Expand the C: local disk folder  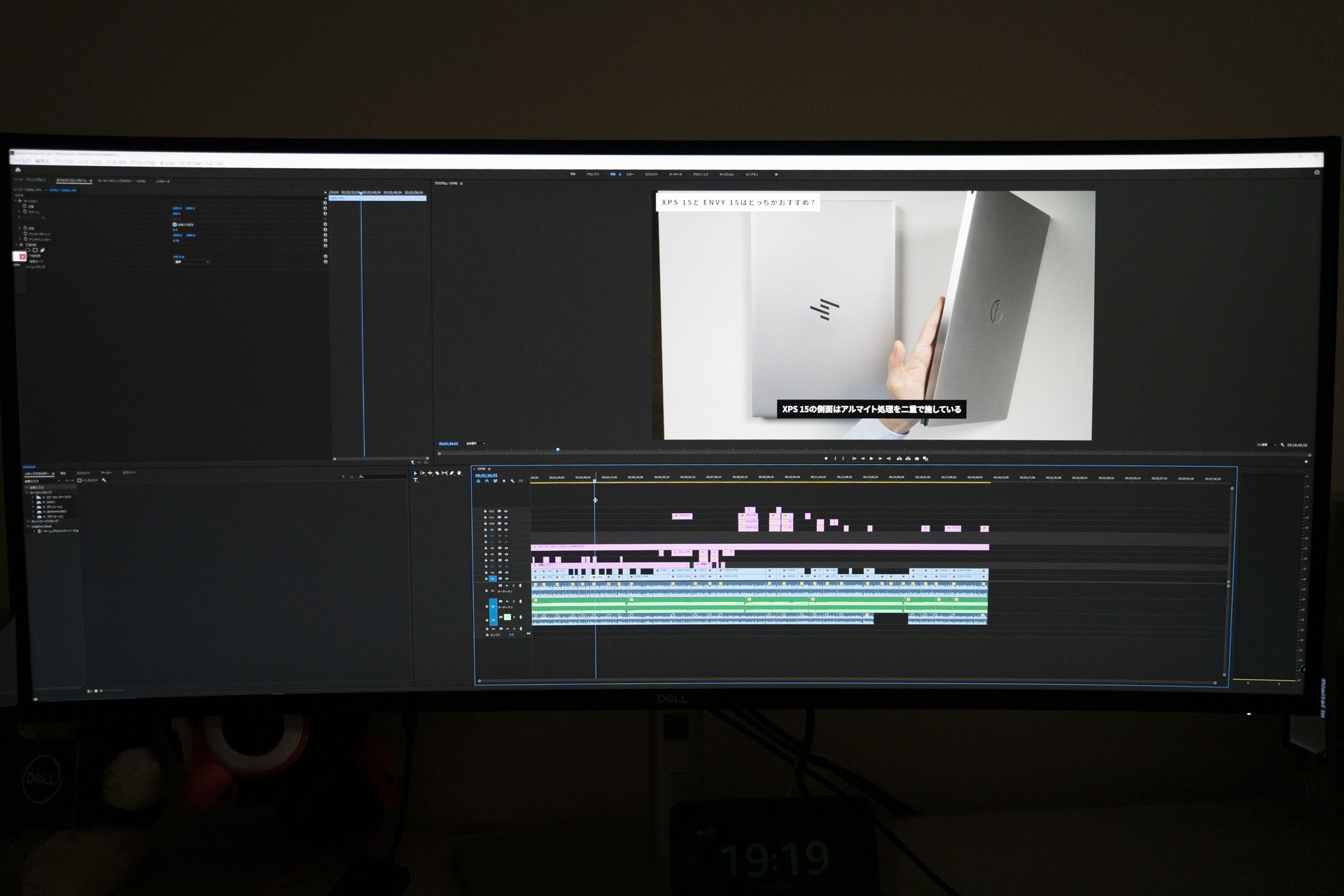tap(32, 497)
